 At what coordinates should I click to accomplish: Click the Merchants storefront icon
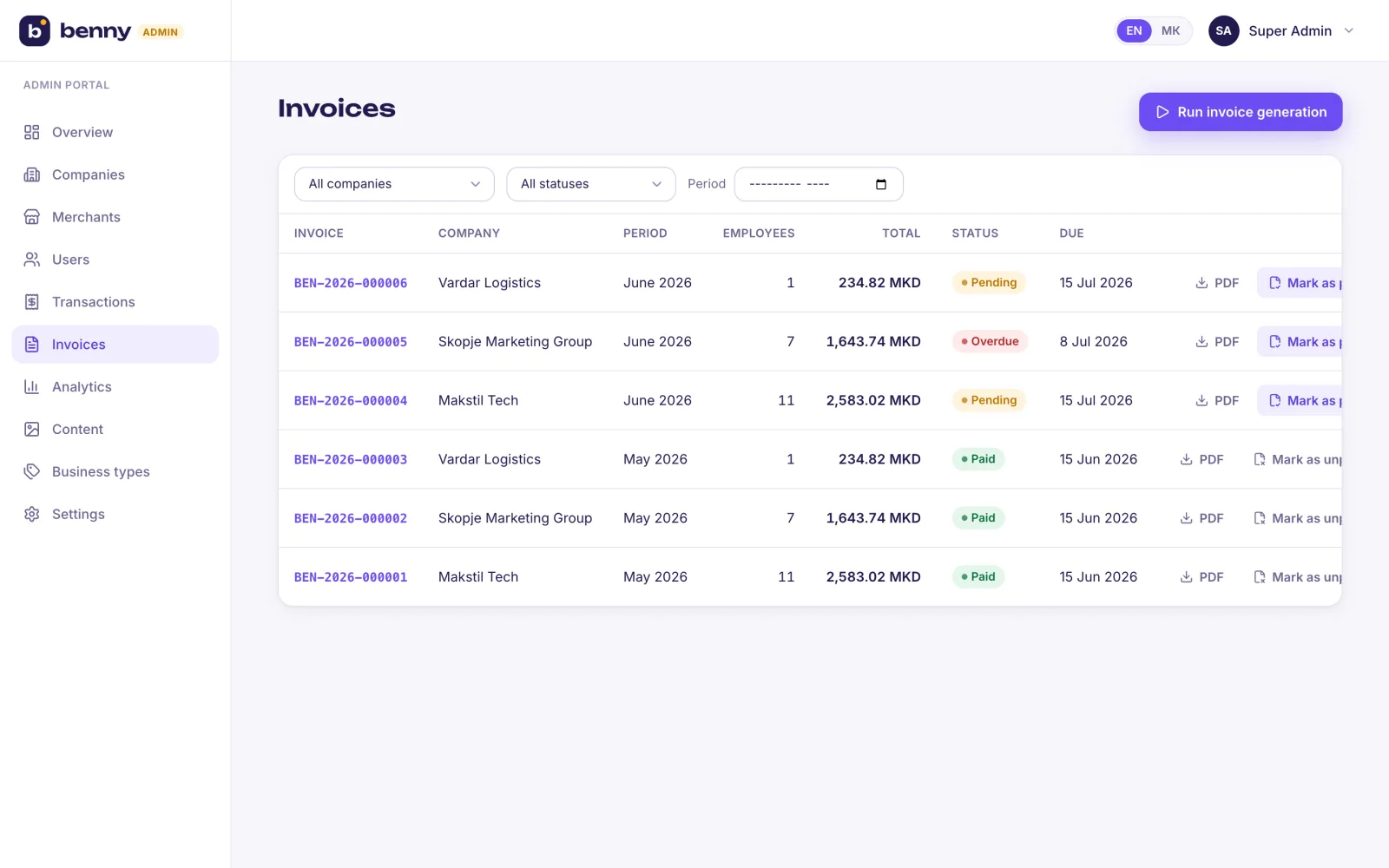click(x=32, y=217)
